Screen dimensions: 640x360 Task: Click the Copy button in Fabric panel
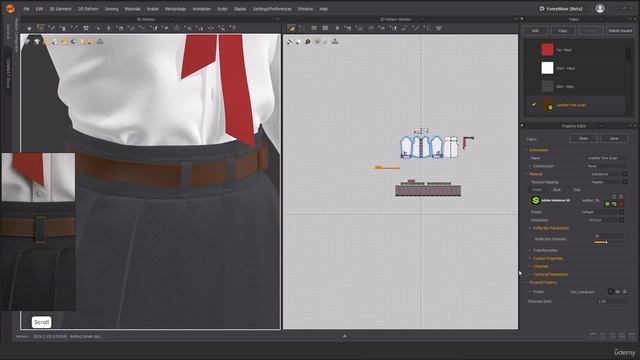(563, 31)
